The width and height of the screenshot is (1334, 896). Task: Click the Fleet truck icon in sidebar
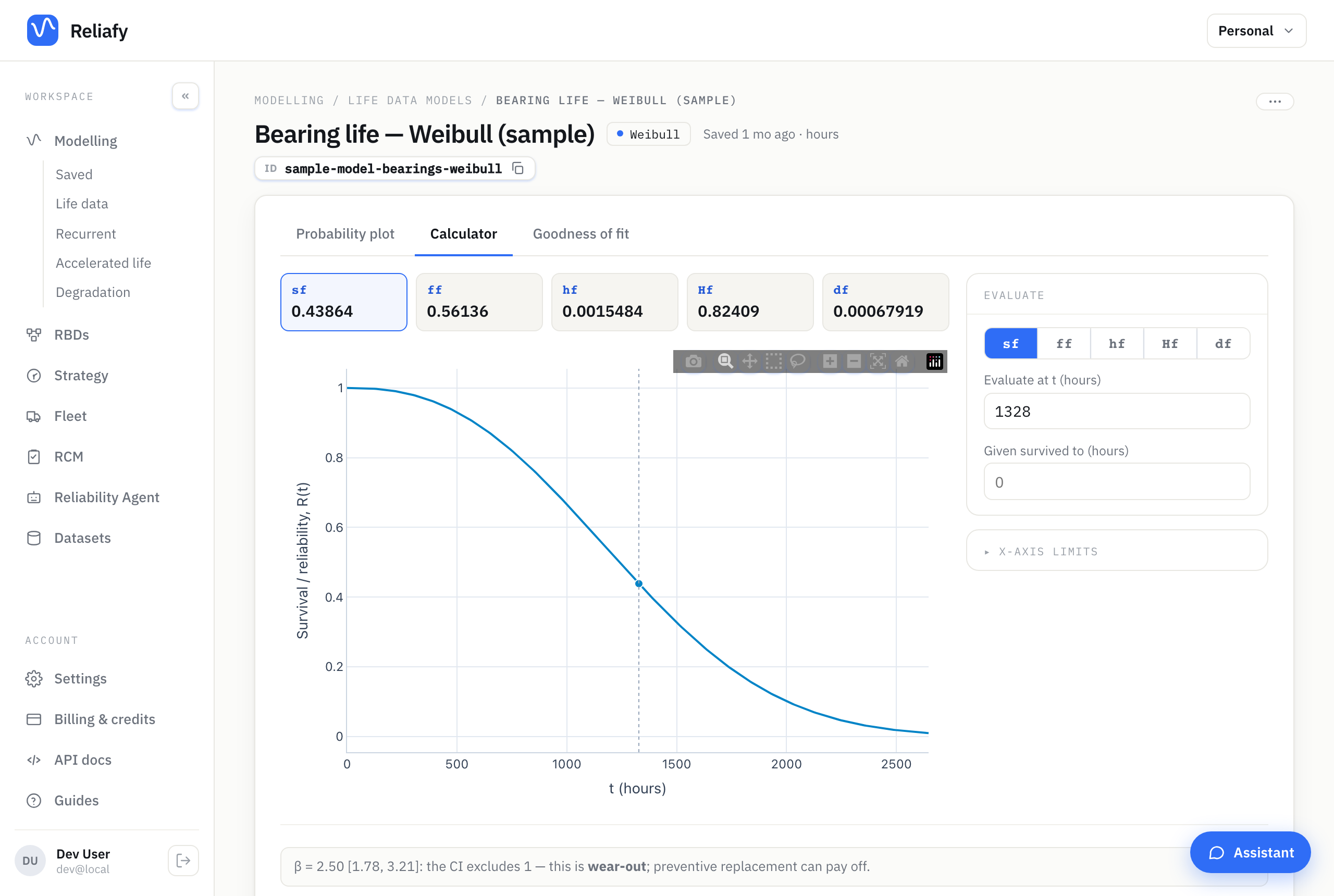34,417
